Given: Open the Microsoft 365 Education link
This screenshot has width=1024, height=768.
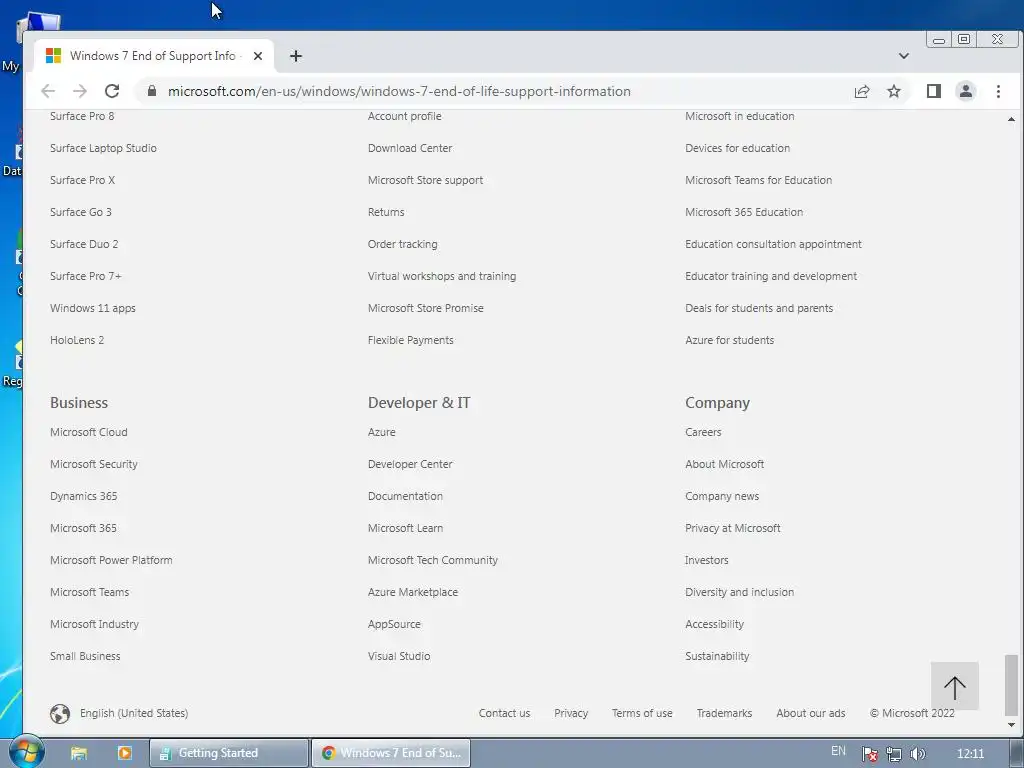Looking at the screenshot, I should tap(744, 212).
